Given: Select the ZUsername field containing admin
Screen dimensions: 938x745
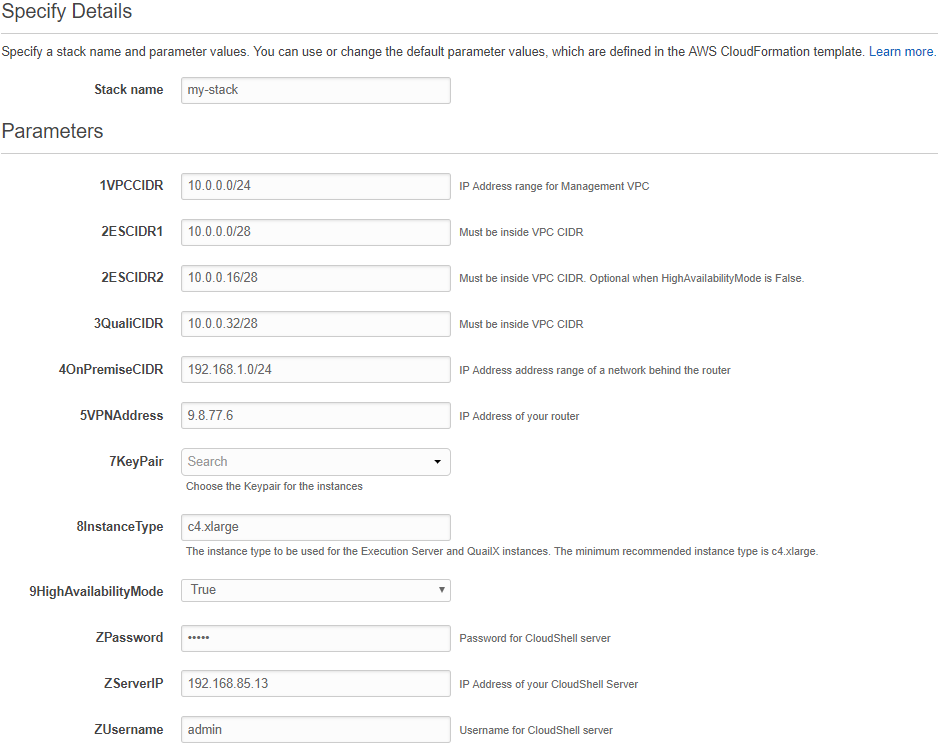Looking at the screenshot, I should pos(316,729).
